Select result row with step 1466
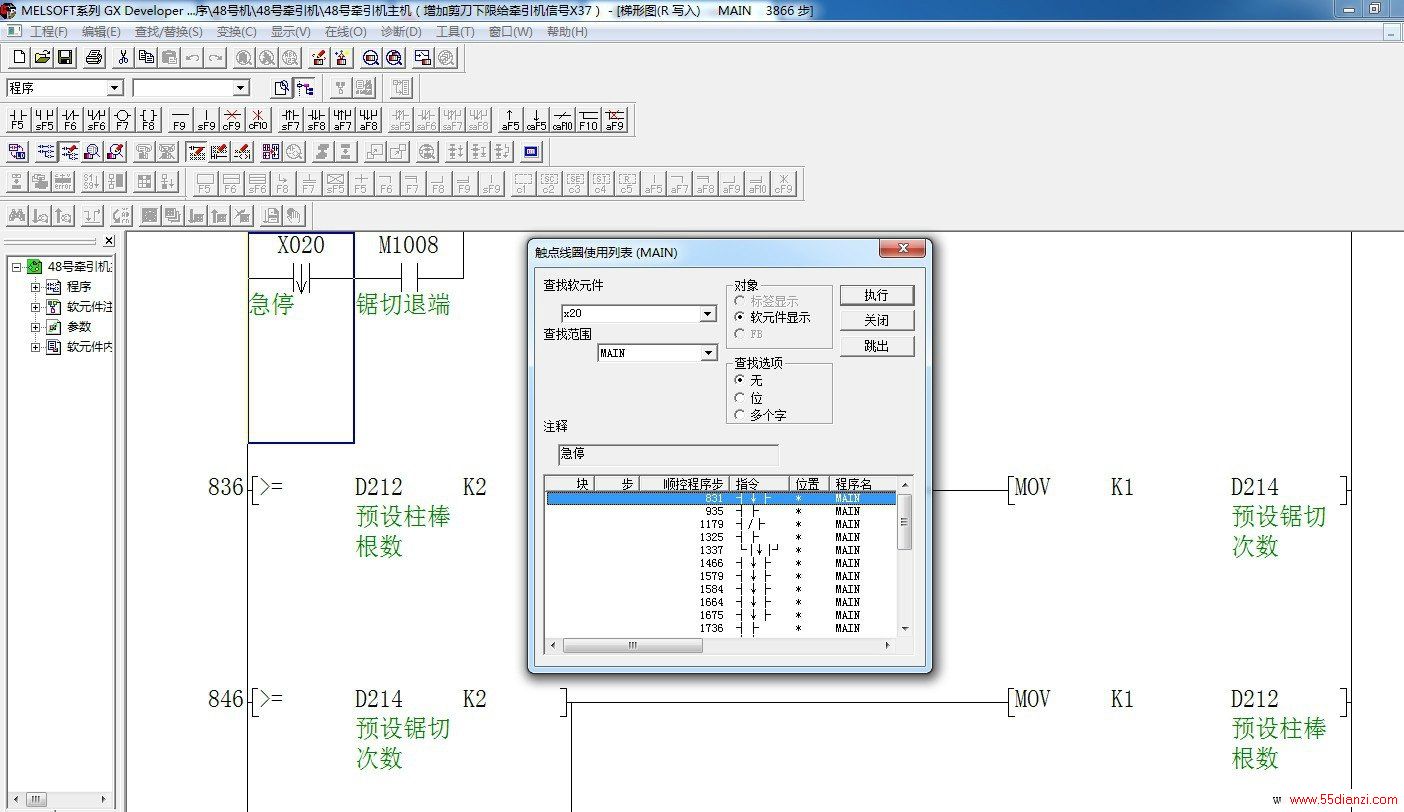This screenshot has width=1404, height=812. (x=720, y=563)
